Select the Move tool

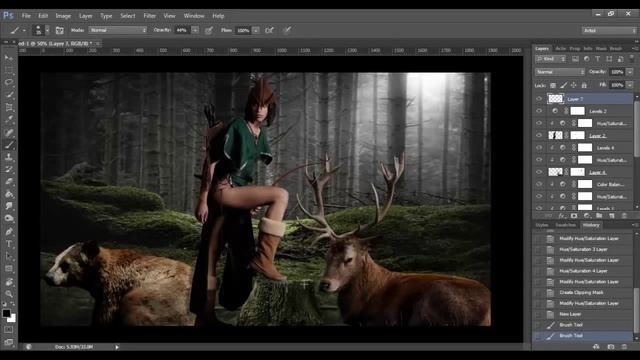pos(9,58)
